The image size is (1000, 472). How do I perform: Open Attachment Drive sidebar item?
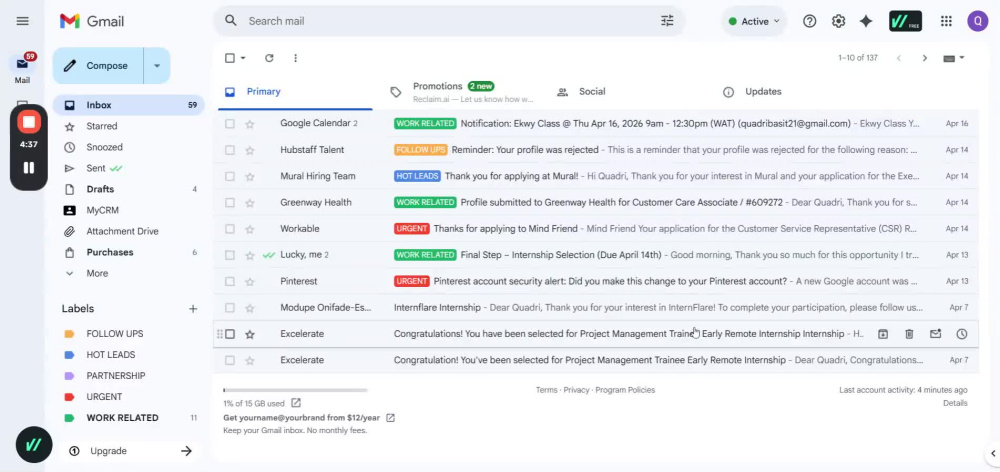point(122,232)
